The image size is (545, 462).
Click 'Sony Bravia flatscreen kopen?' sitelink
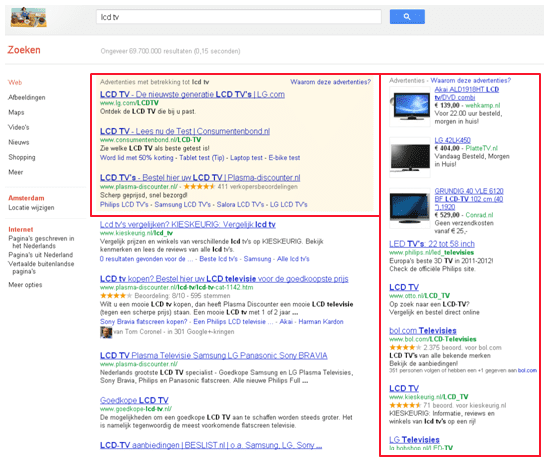tap(144, 322)
